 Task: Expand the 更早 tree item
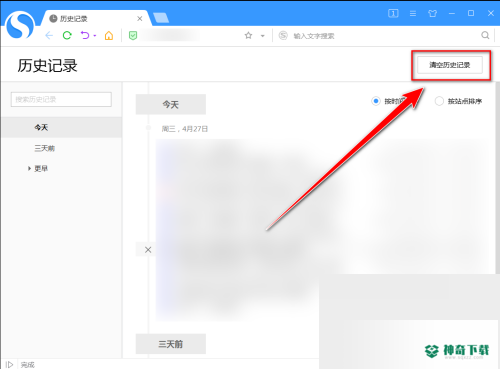29,169
